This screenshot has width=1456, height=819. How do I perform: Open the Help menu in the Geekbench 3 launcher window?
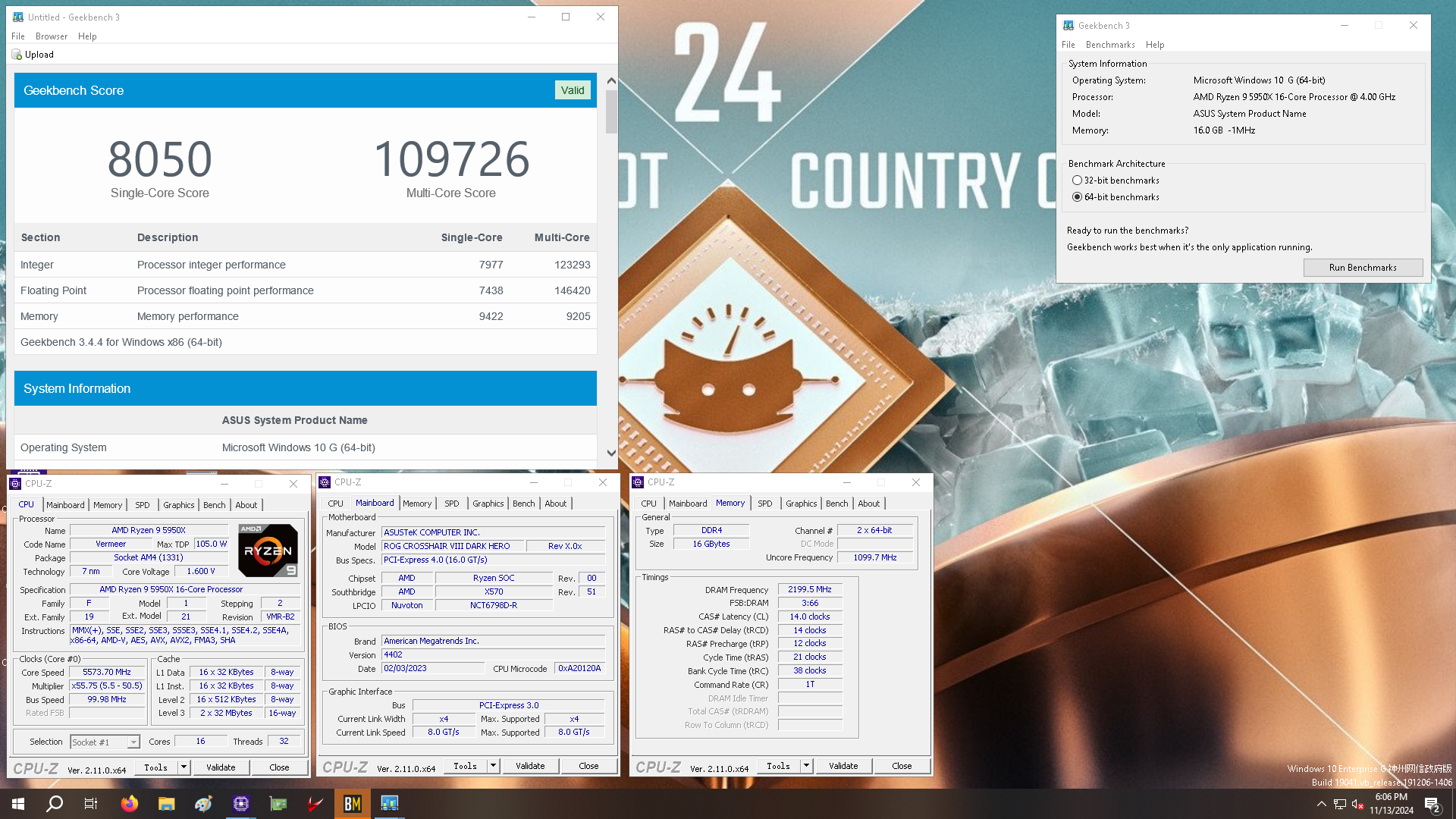(1155, 45)
